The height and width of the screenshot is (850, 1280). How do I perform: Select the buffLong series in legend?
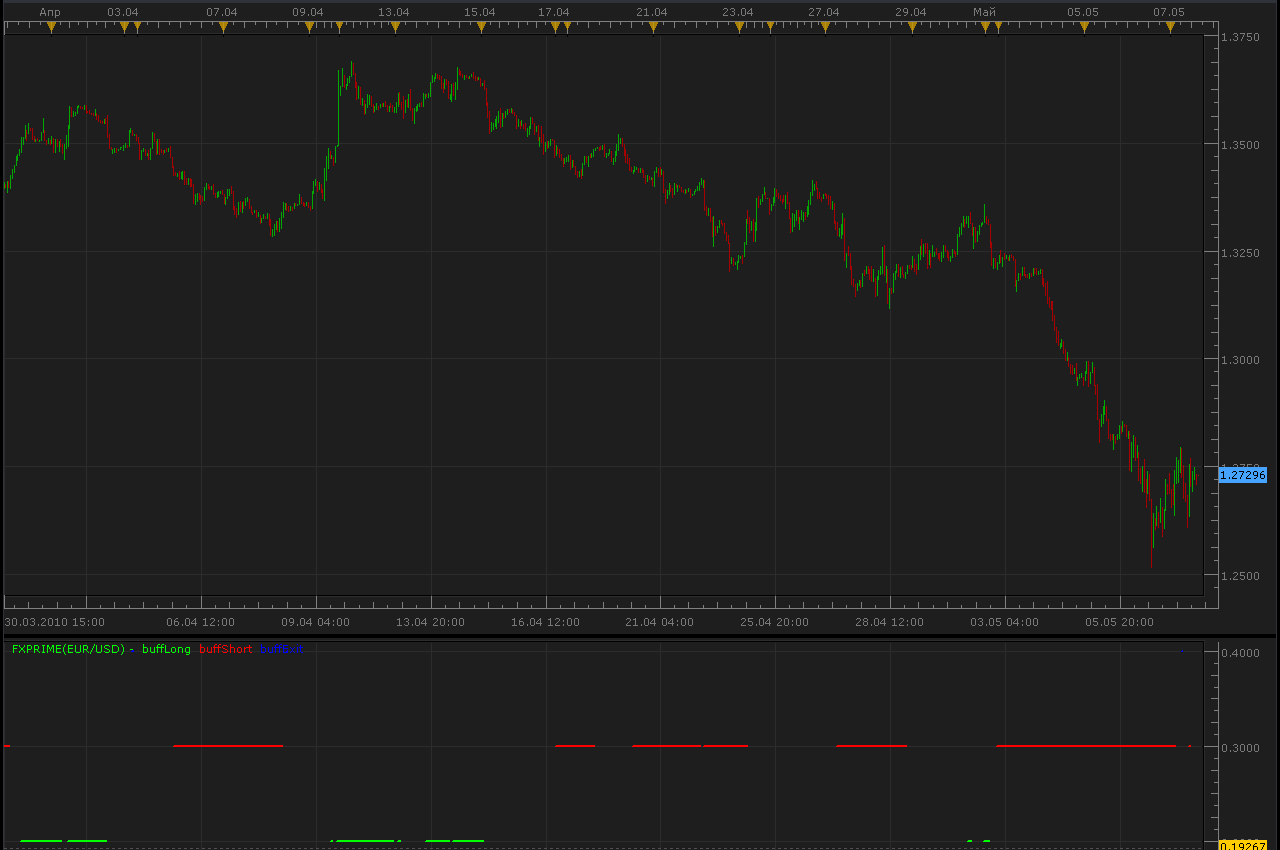click(x=166, y=649)
